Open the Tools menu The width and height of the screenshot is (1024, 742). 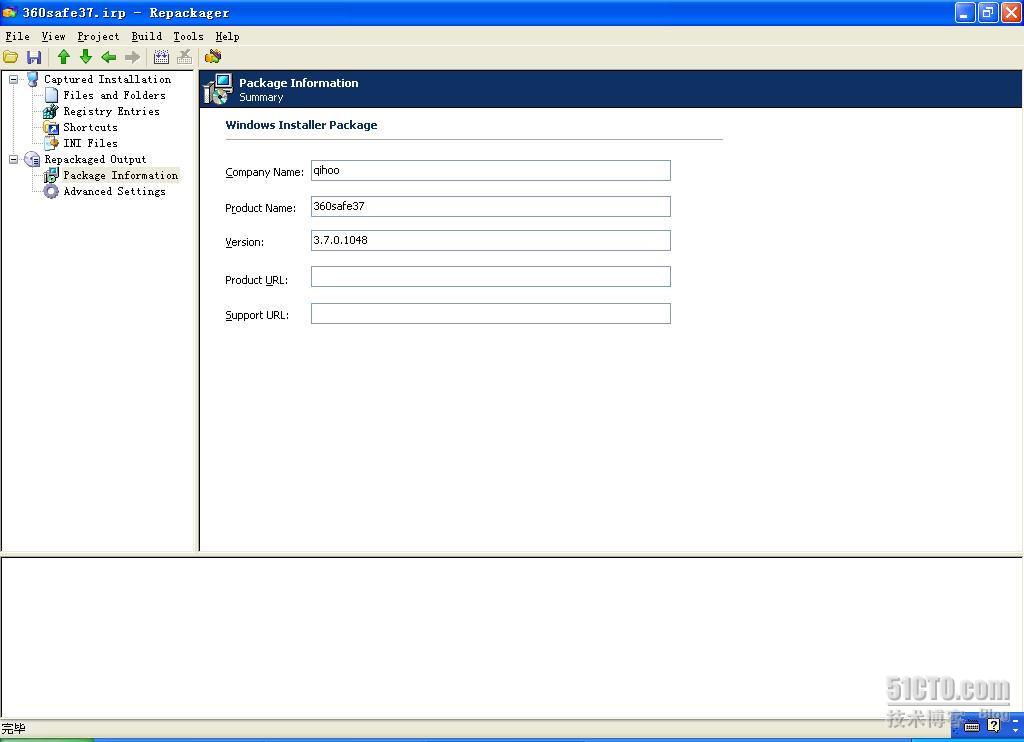point(188,36)
